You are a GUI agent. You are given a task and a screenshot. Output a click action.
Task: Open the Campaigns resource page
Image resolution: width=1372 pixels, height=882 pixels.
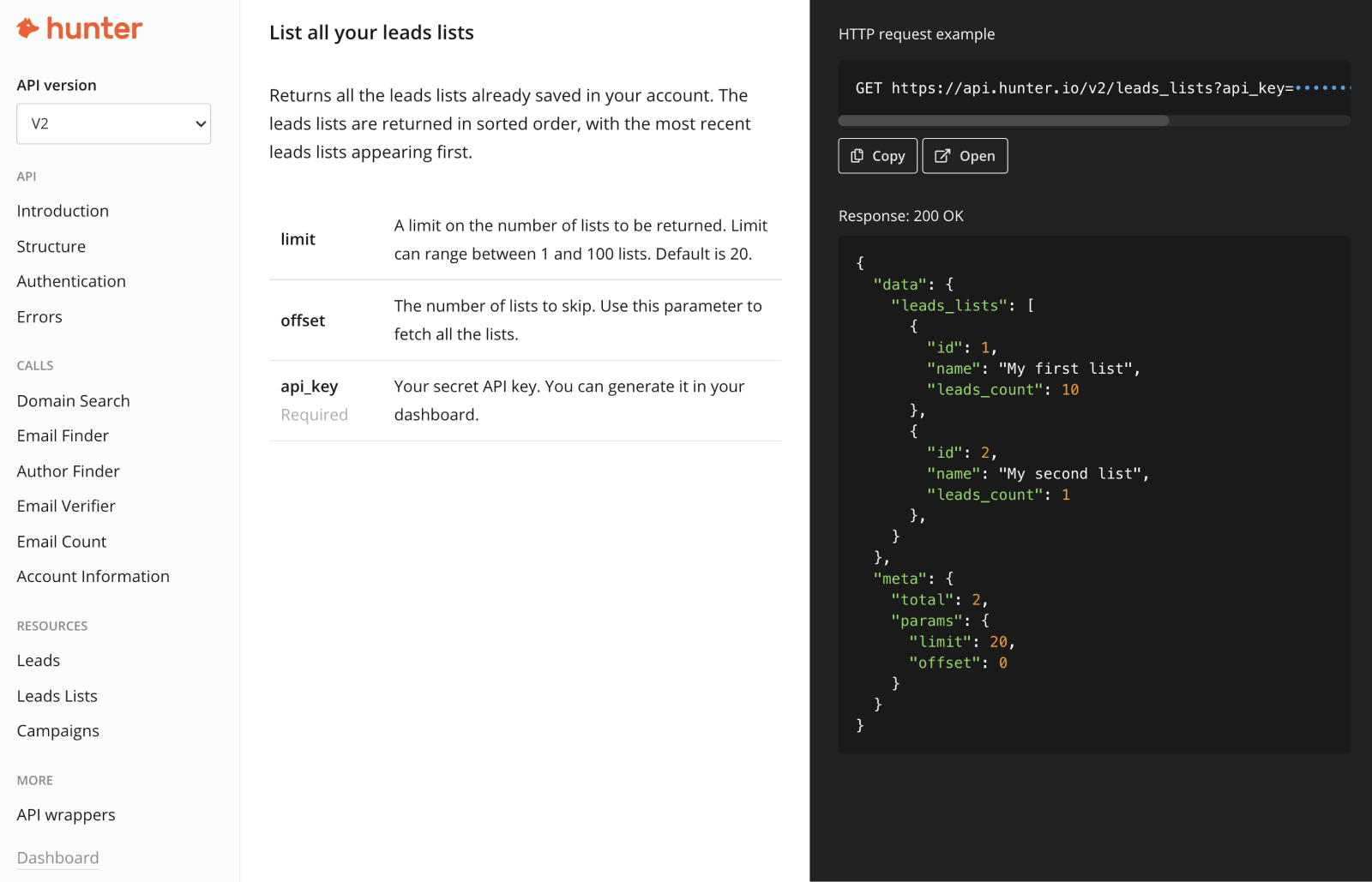coord(57,730)
